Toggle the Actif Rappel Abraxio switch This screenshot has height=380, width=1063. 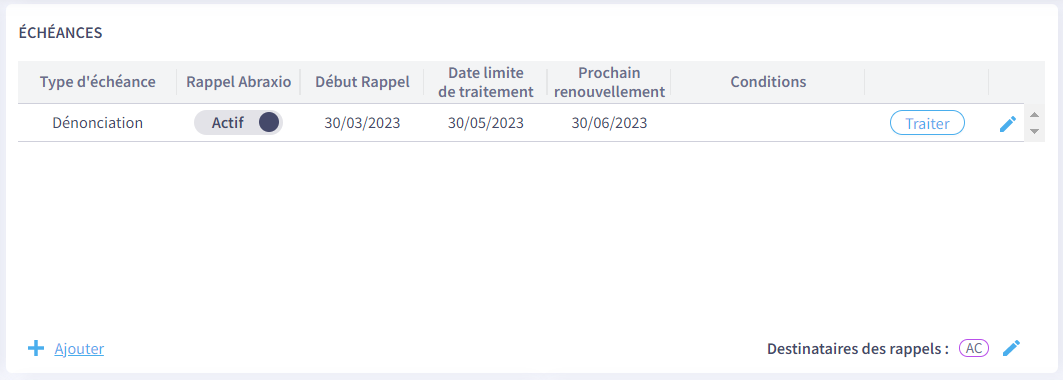tap(238, 123)
